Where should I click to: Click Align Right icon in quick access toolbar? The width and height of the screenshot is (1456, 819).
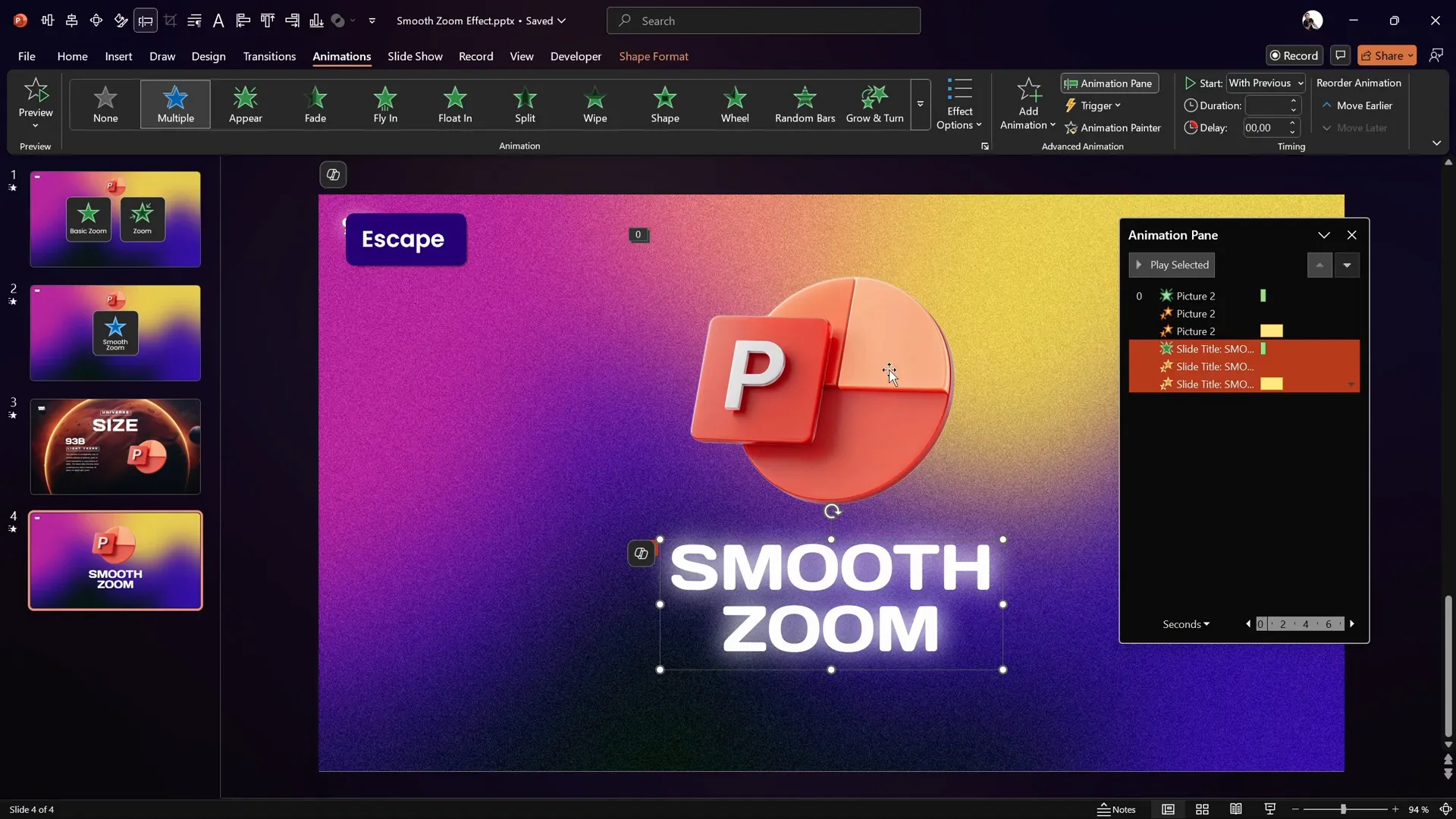[x=292, y=20]
